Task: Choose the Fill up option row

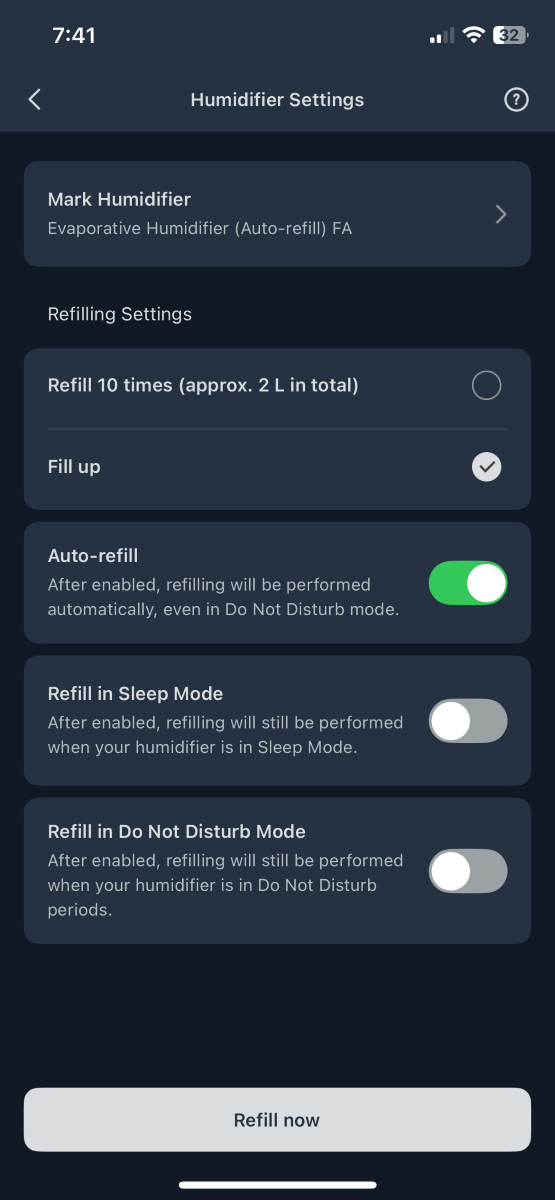Action: tap(277, 467)
